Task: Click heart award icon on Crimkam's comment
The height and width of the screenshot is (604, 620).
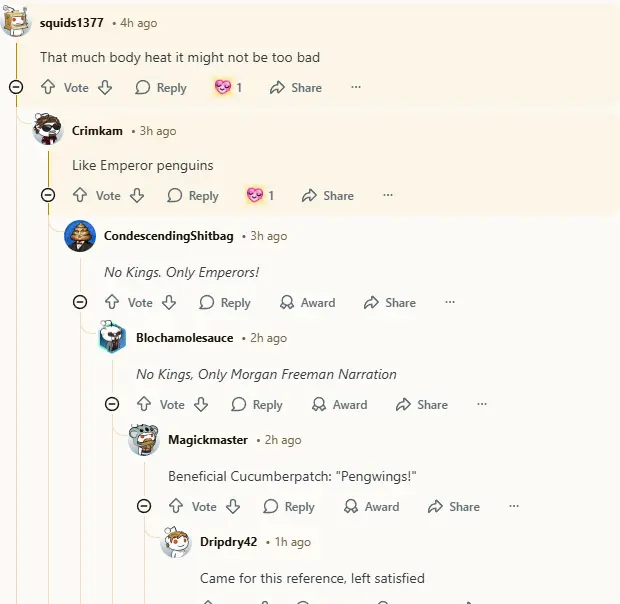Action: coord(255,196)
